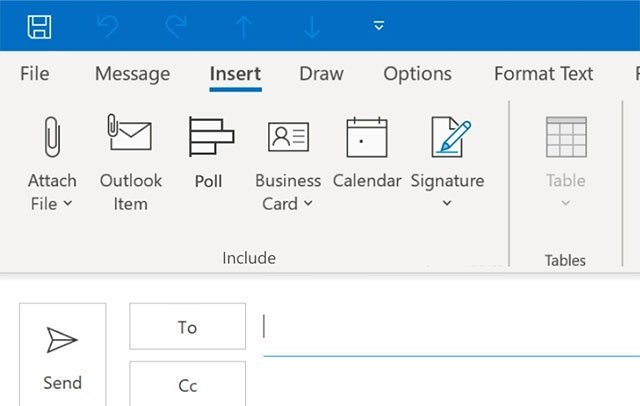Click the Save icon in title bar

click(x=39, y=26)
